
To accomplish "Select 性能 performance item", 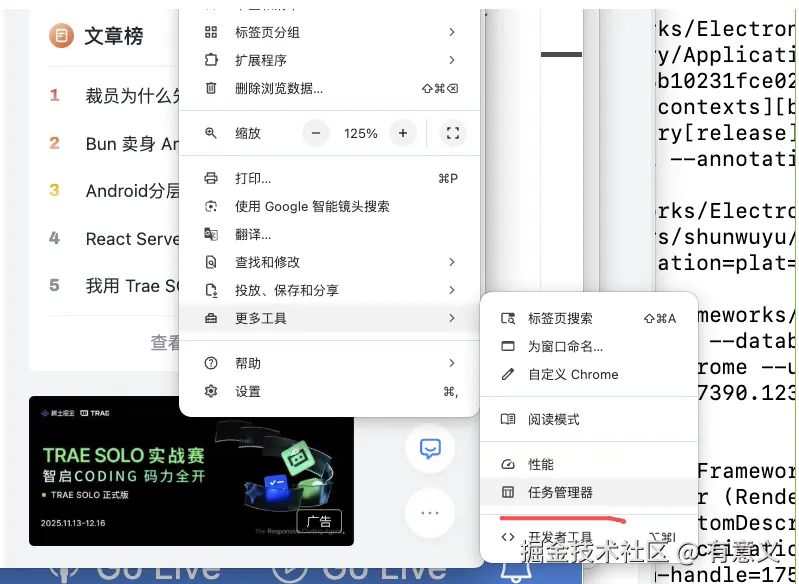I will (x=589, y=464).
